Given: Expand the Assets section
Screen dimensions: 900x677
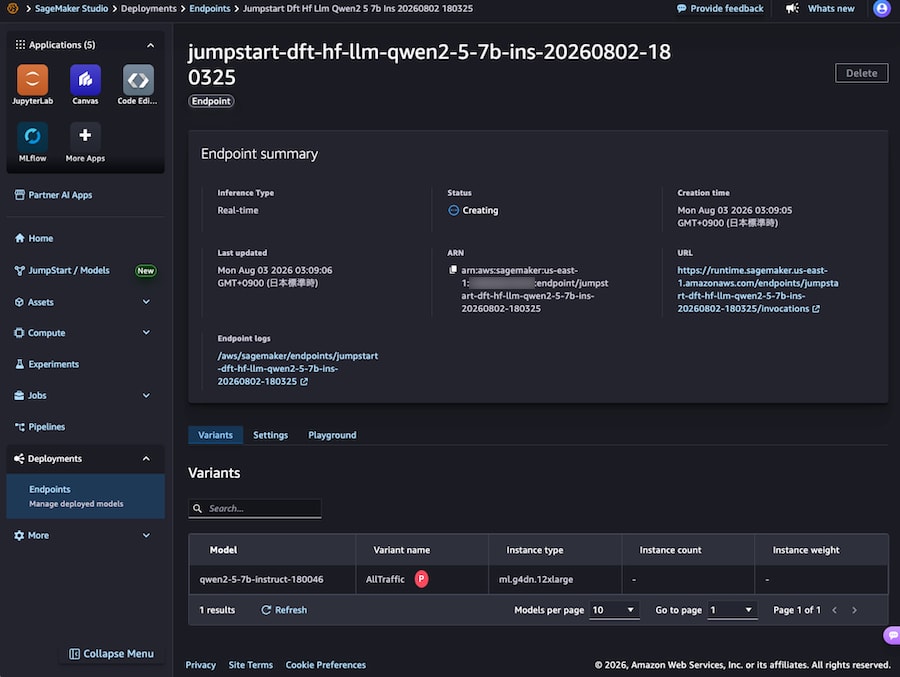Looking at the screenshot, I should (146, 302).
